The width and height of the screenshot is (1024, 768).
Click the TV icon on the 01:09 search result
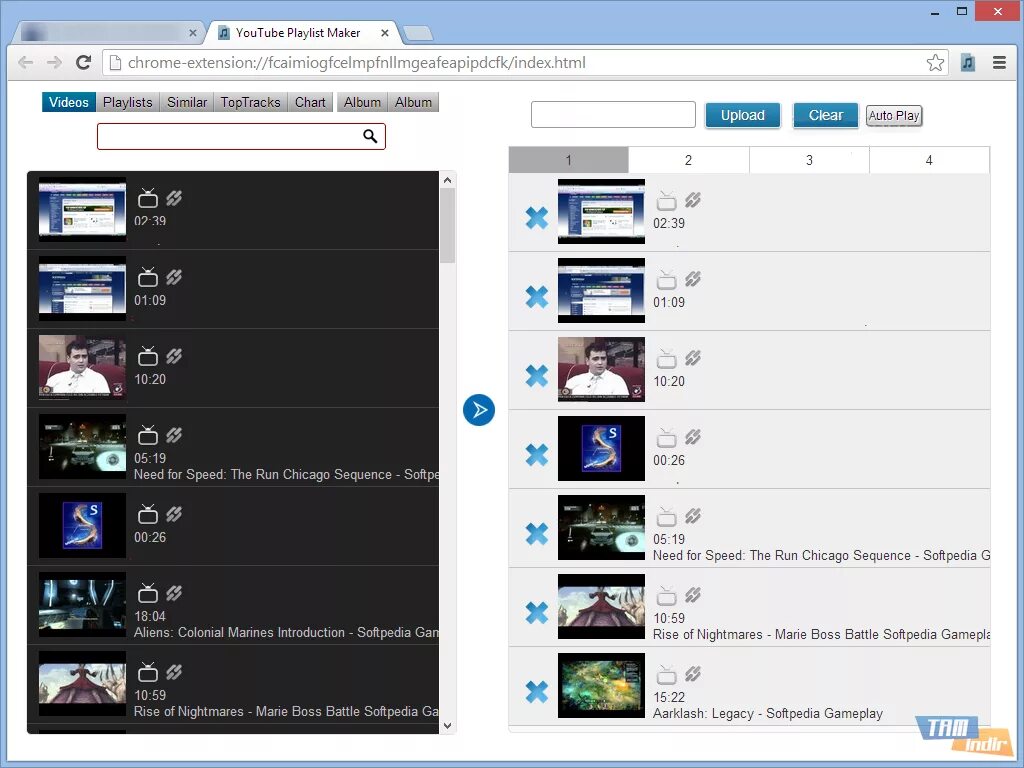[148, 277]
